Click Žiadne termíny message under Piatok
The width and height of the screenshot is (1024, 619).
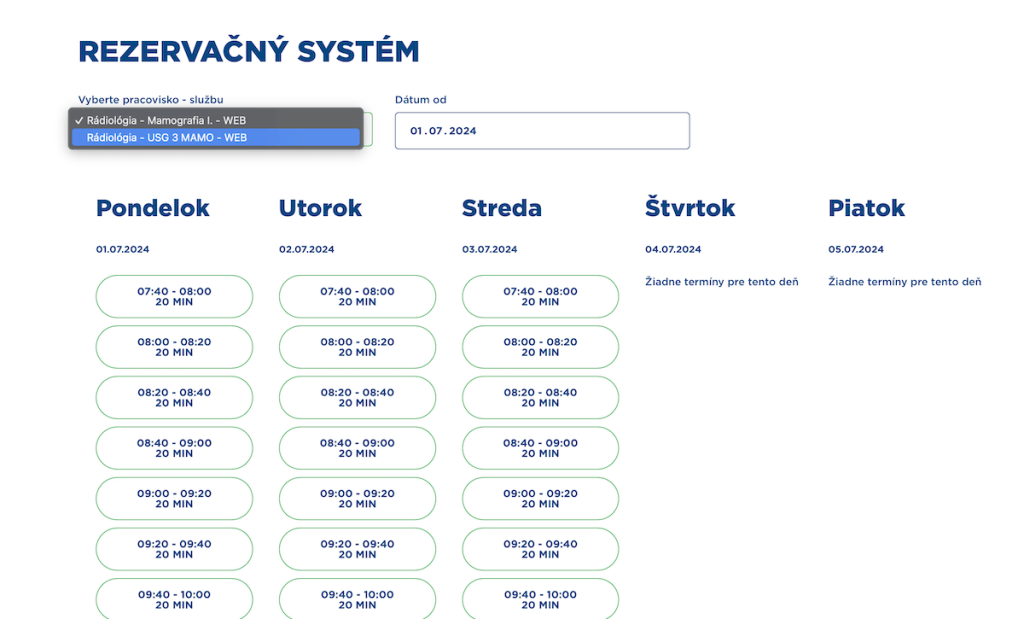pyautogui.click(x=905, y=281)
